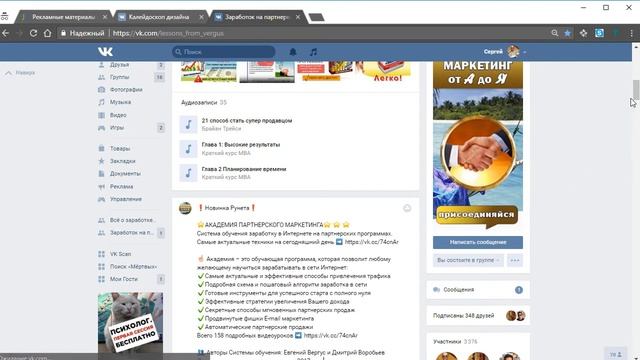Click the browser back arrow
The image size is (640, 360).
pos(6,33)
